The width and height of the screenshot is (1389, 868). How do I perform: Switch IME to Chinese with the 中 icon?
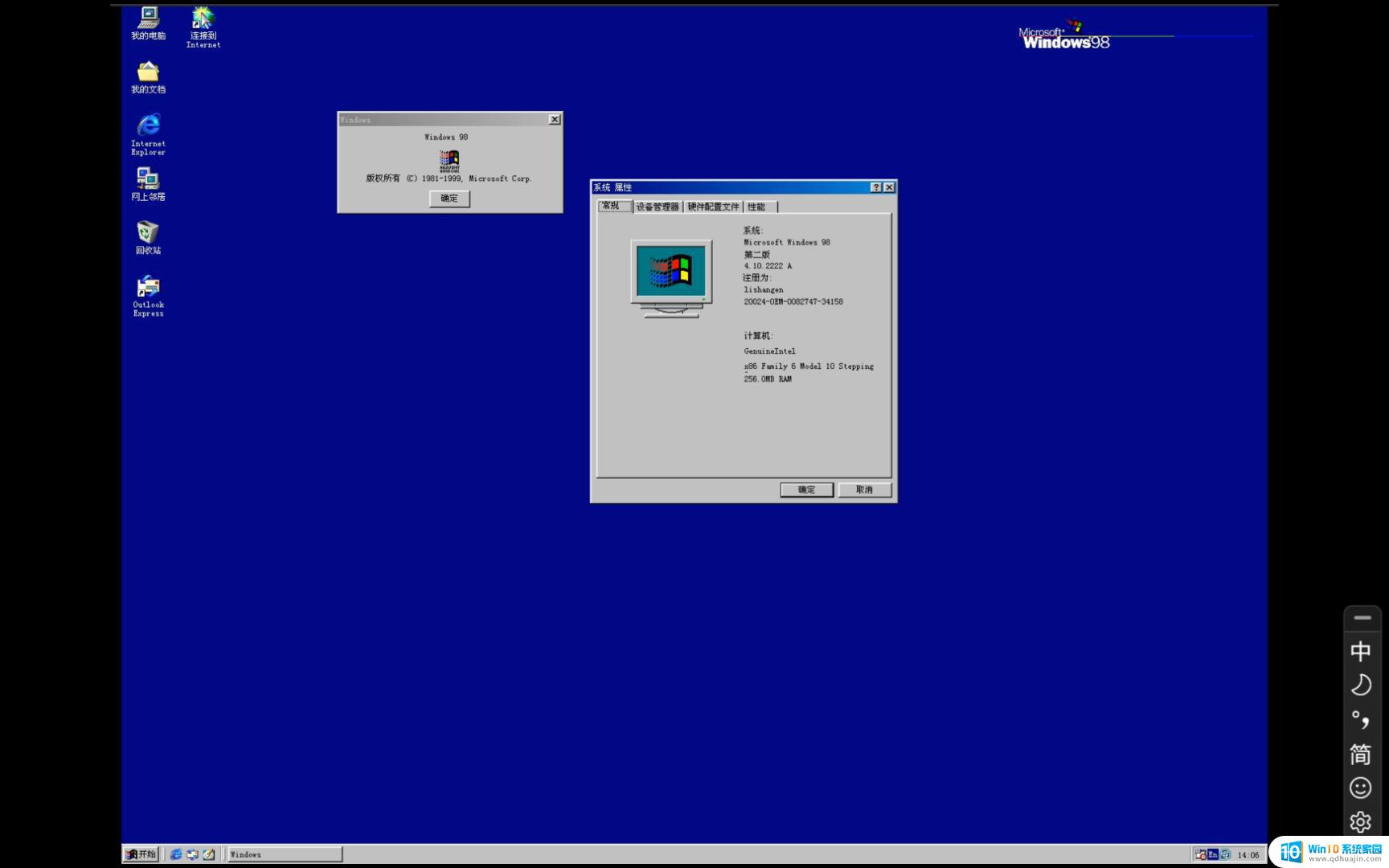[1360, 651]
